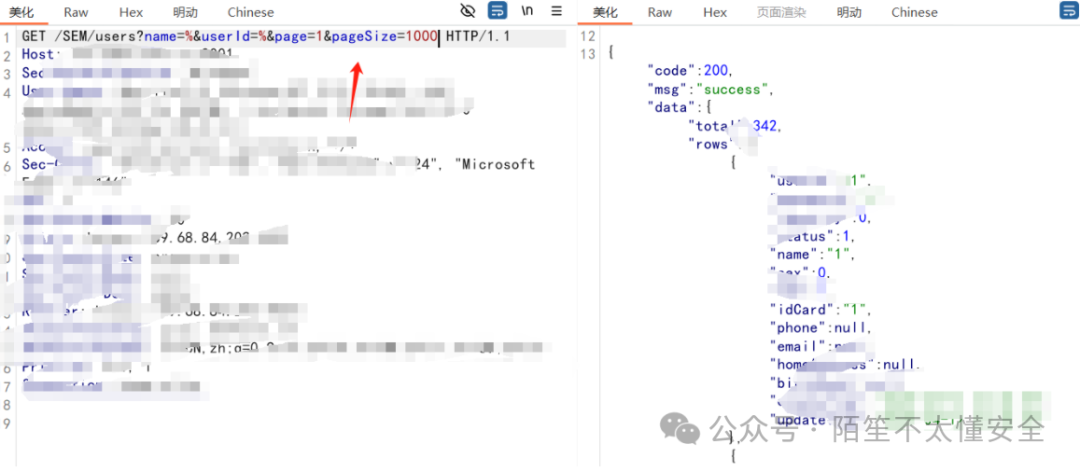
Task: Switch to Hex tab in response pane
Action: pyautogui.click(x=715, y=12)
